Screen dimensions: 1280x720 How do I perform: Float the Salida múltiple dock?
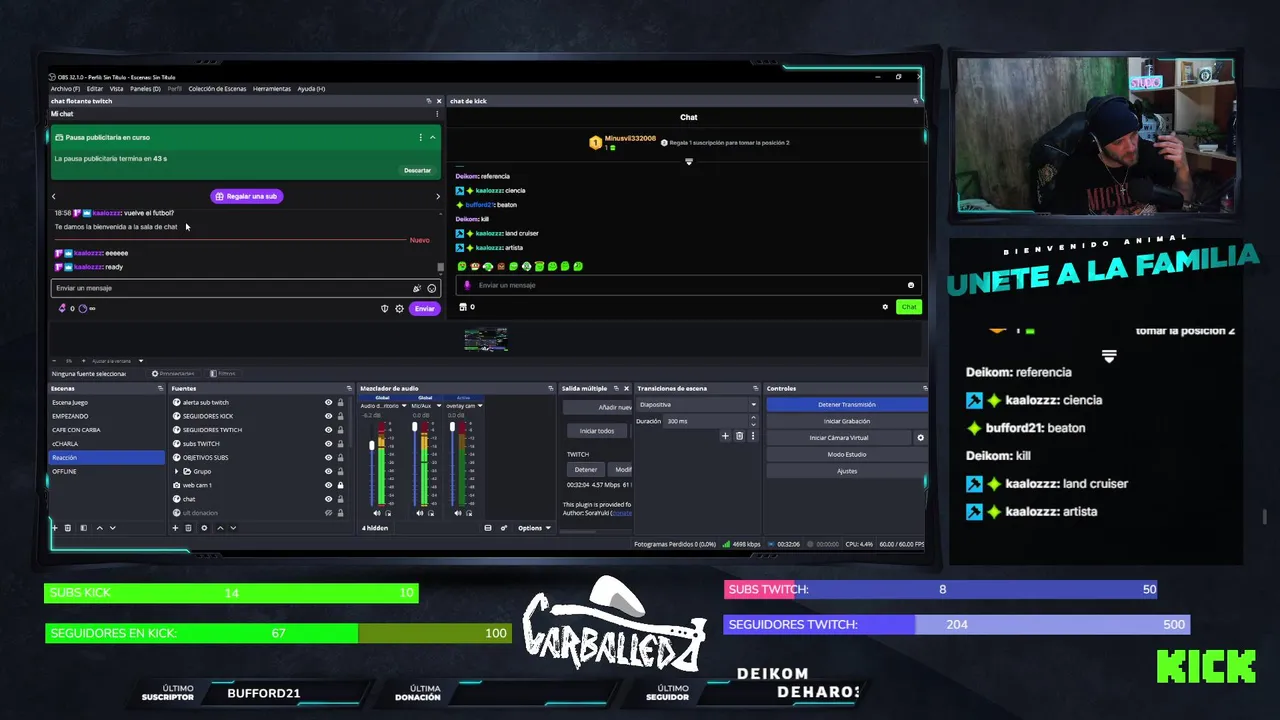pos(615,388)
